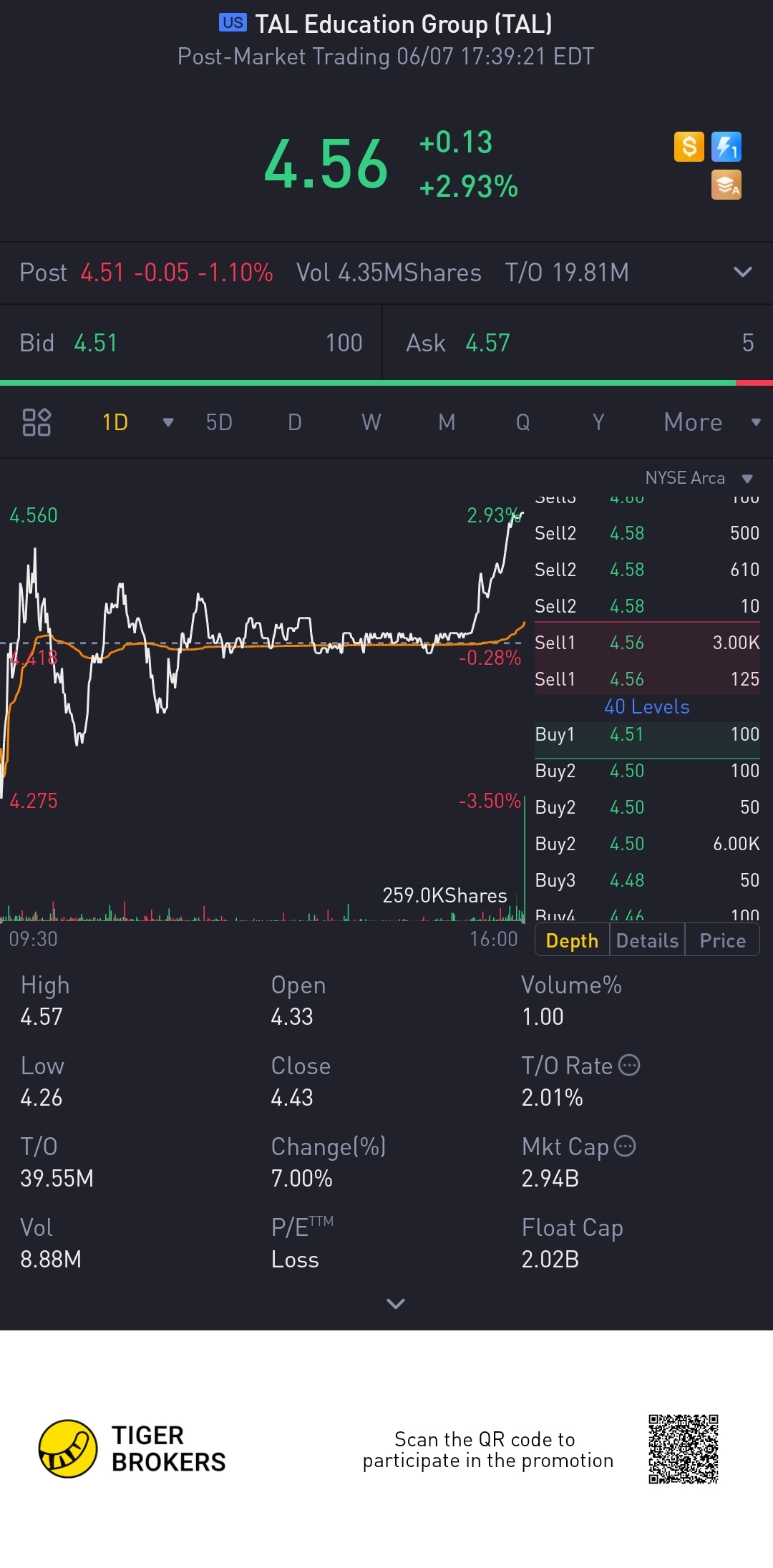The height and width of the screenshot is (1568, 773).
Task: Tap the orange stacked coins badge icon
Action: [726, 185]
